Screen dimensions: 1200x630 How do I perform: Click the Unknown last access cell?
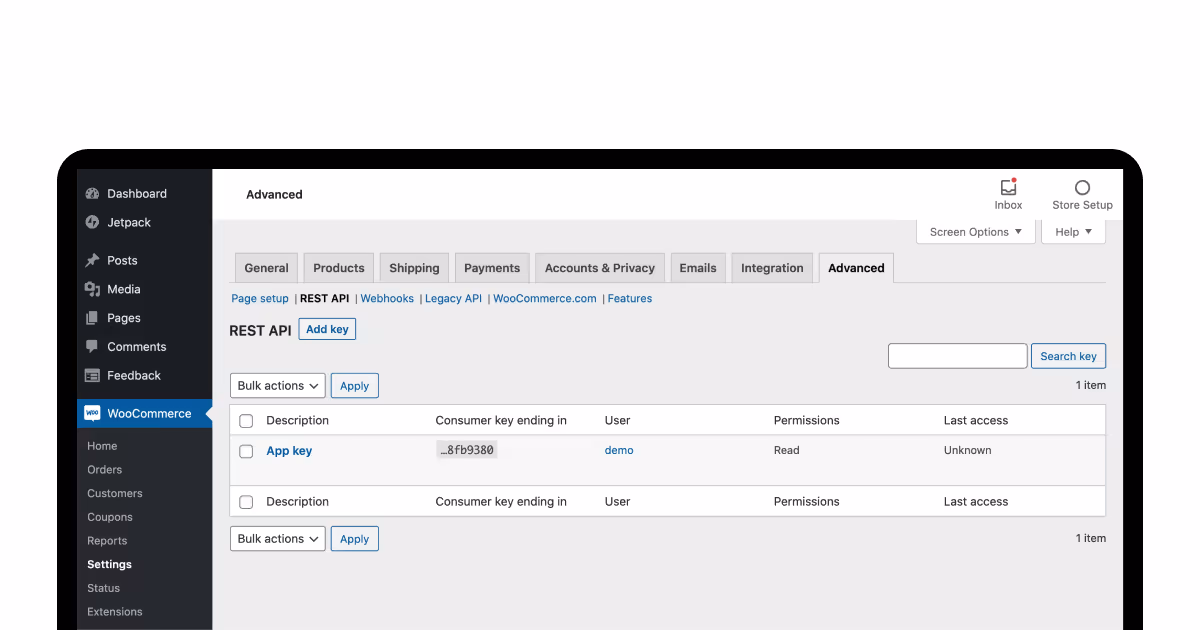pos(968,450)
